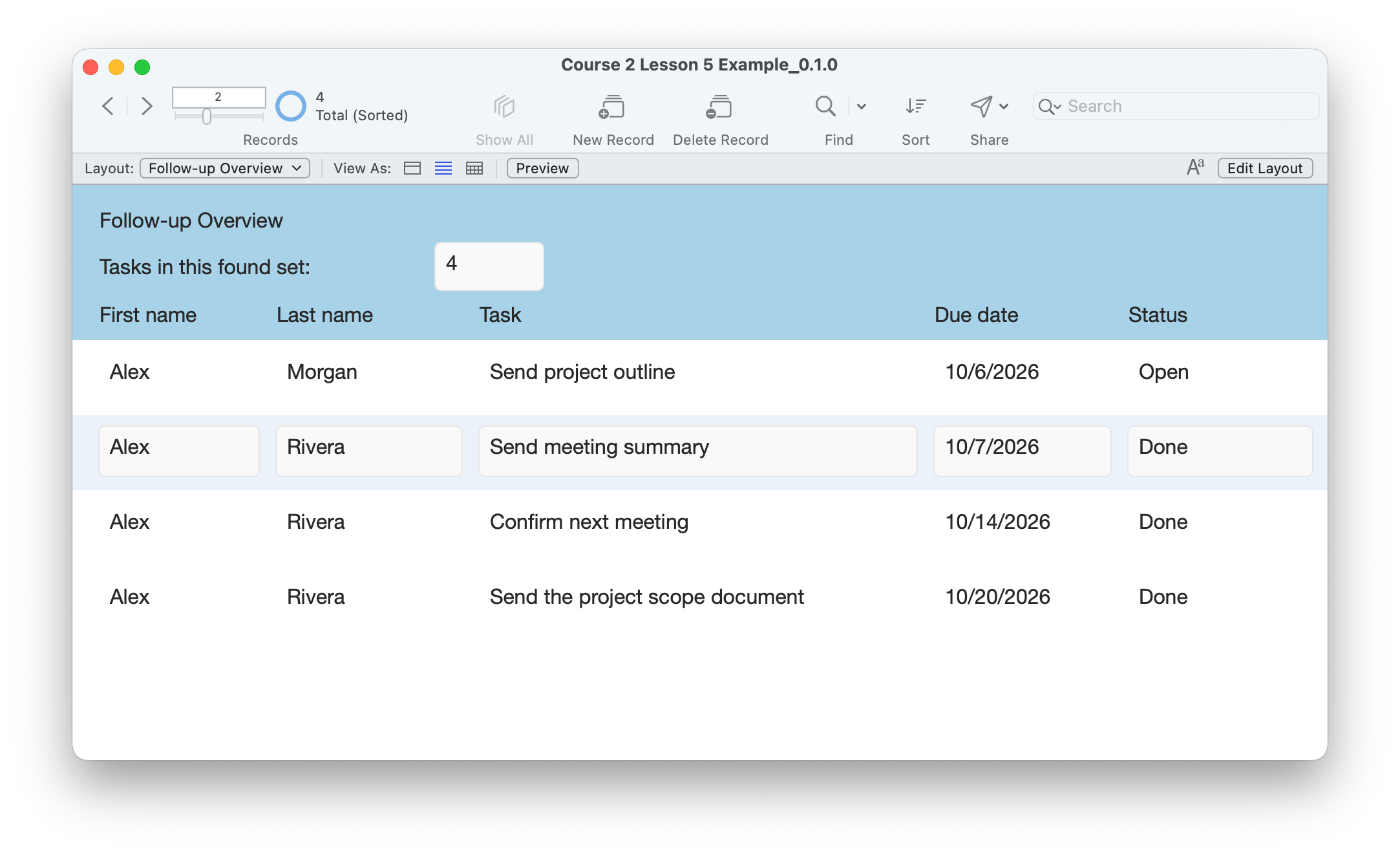Open the Sort records dialog
The image size is (1400, 856).
916,106
